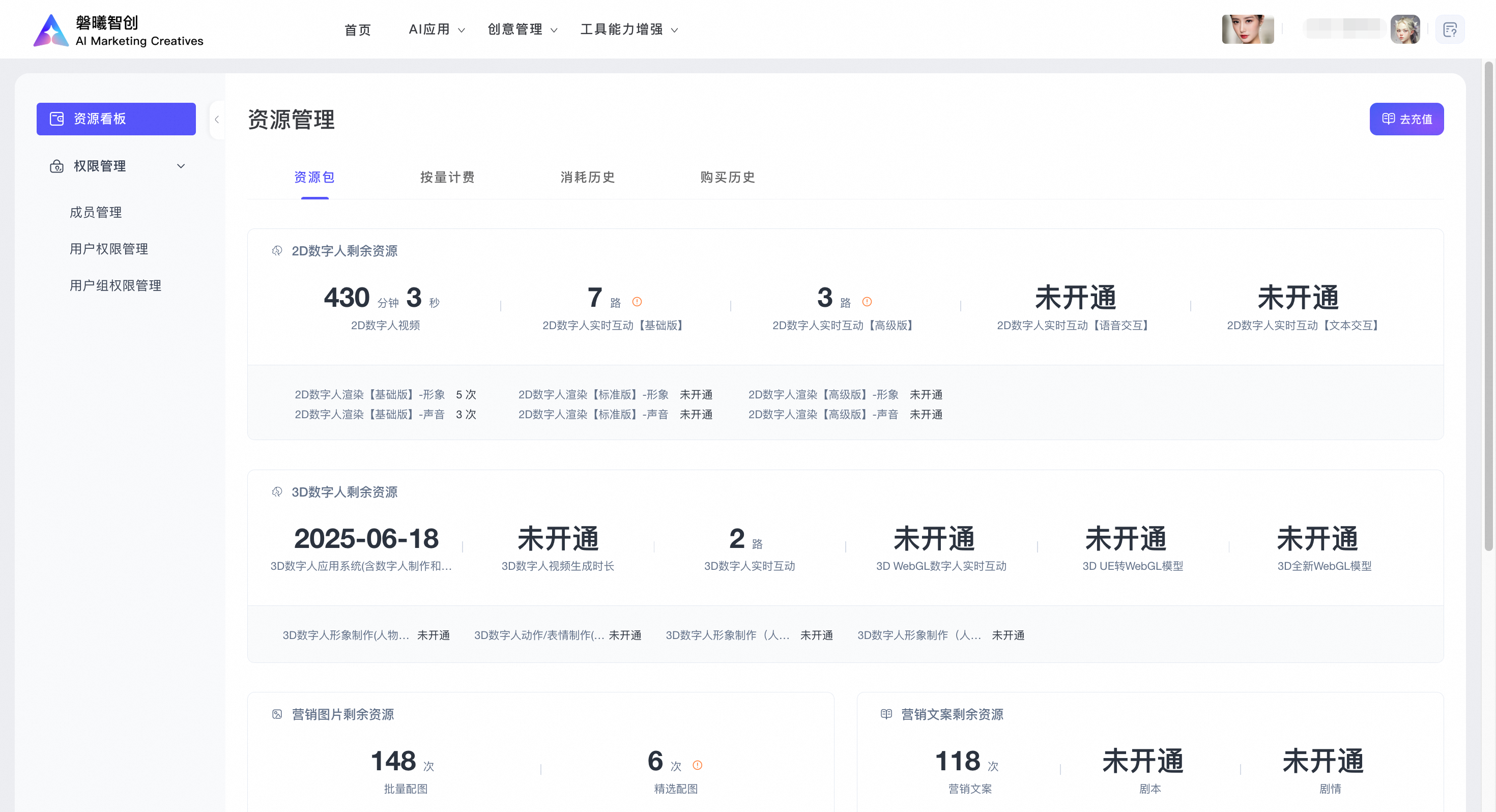Click 3D数字人形象制作(人物… row

(x=366, y=635)
